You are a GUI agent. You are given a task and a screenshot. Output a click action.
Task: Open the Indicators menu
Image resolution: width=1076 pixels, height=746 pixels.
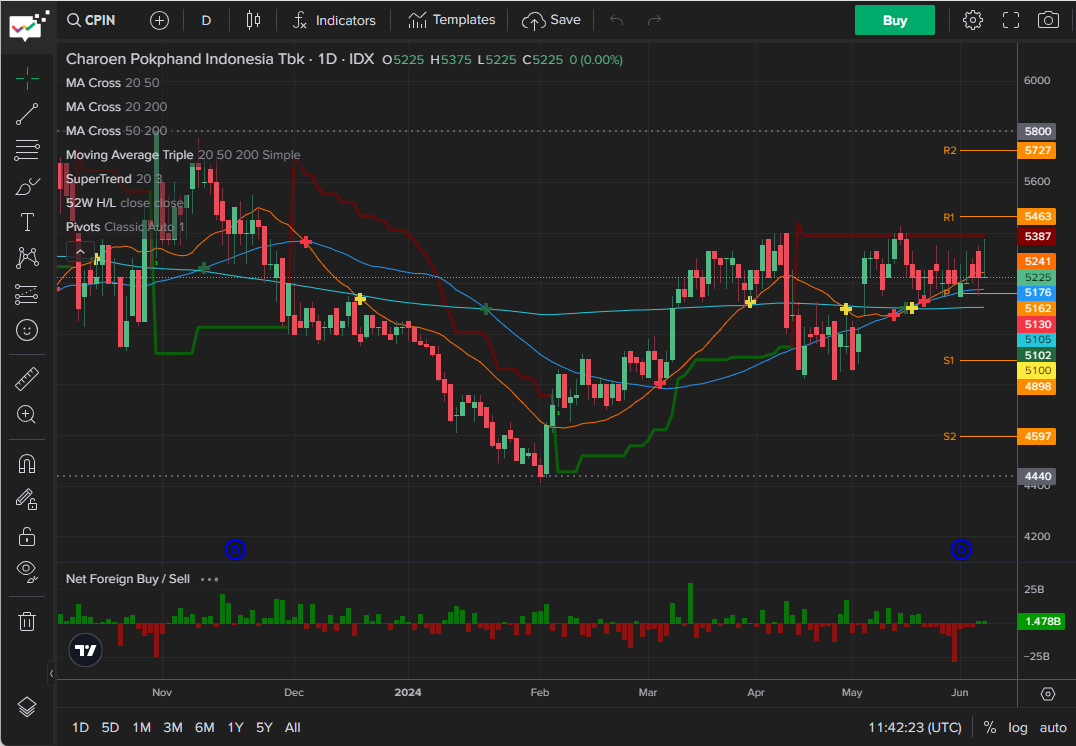pyautogui.click(x=334, y=20)
